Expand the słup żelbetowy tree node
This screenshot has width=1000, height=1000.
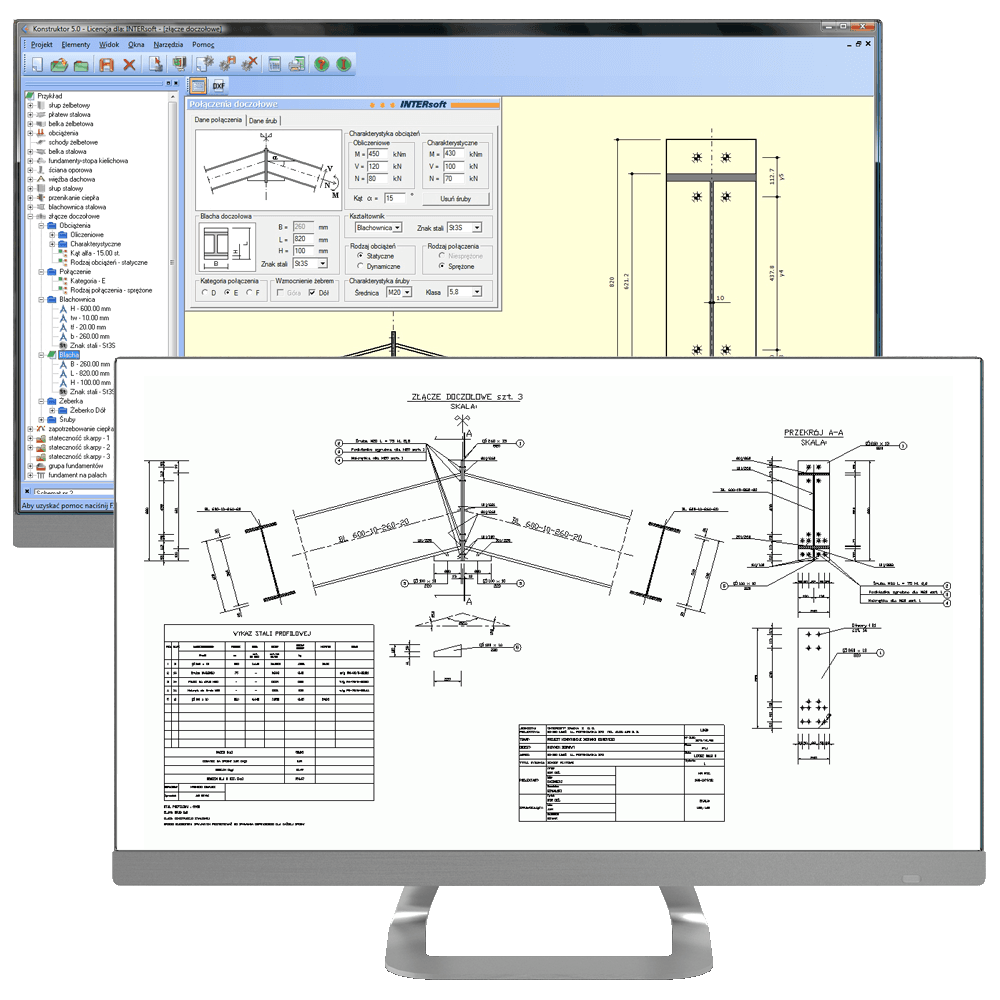click(x=30, y=105)
